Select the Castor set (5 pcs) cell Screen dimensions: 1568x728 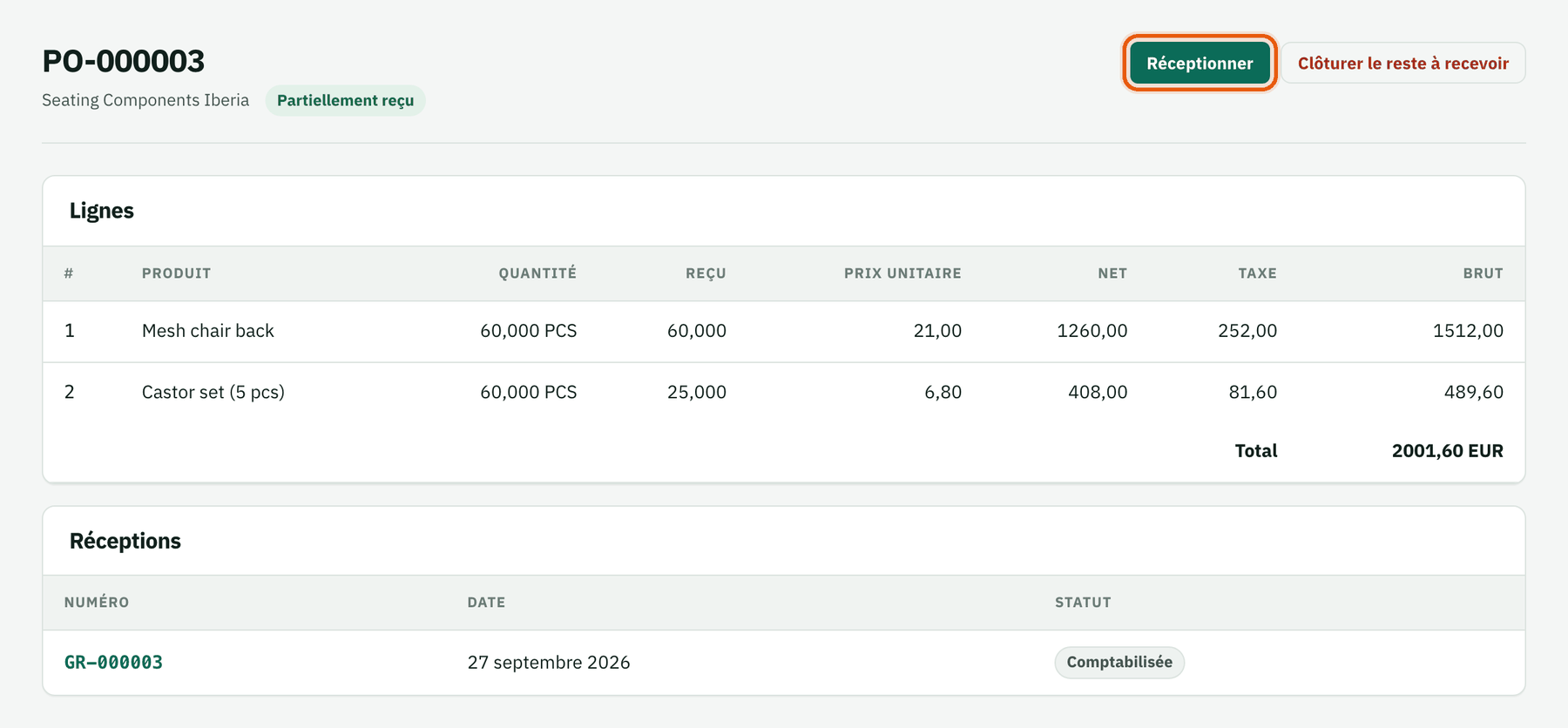pos(213,392)
